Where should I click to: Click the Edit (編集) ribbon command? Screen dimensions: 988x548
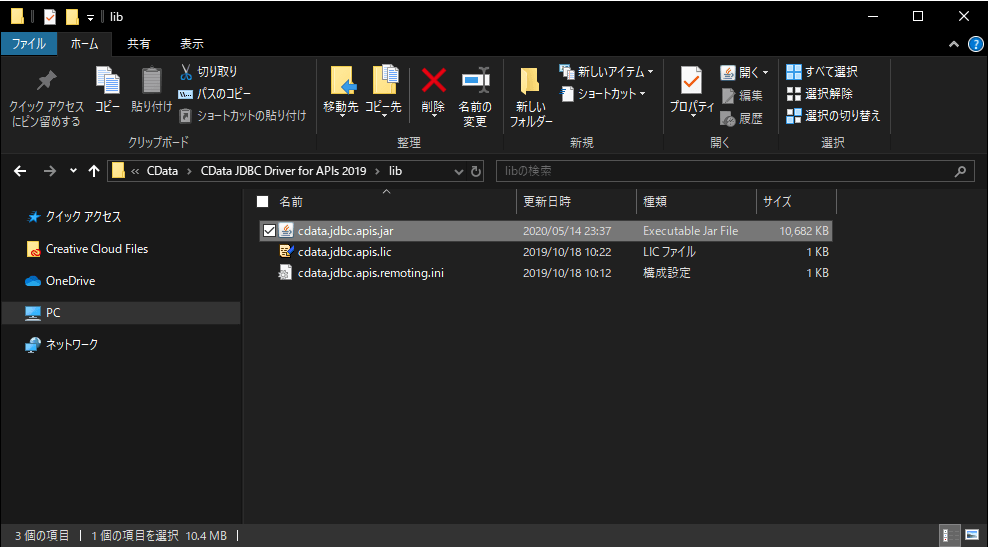pyautogui.click(x=742, y=96)
